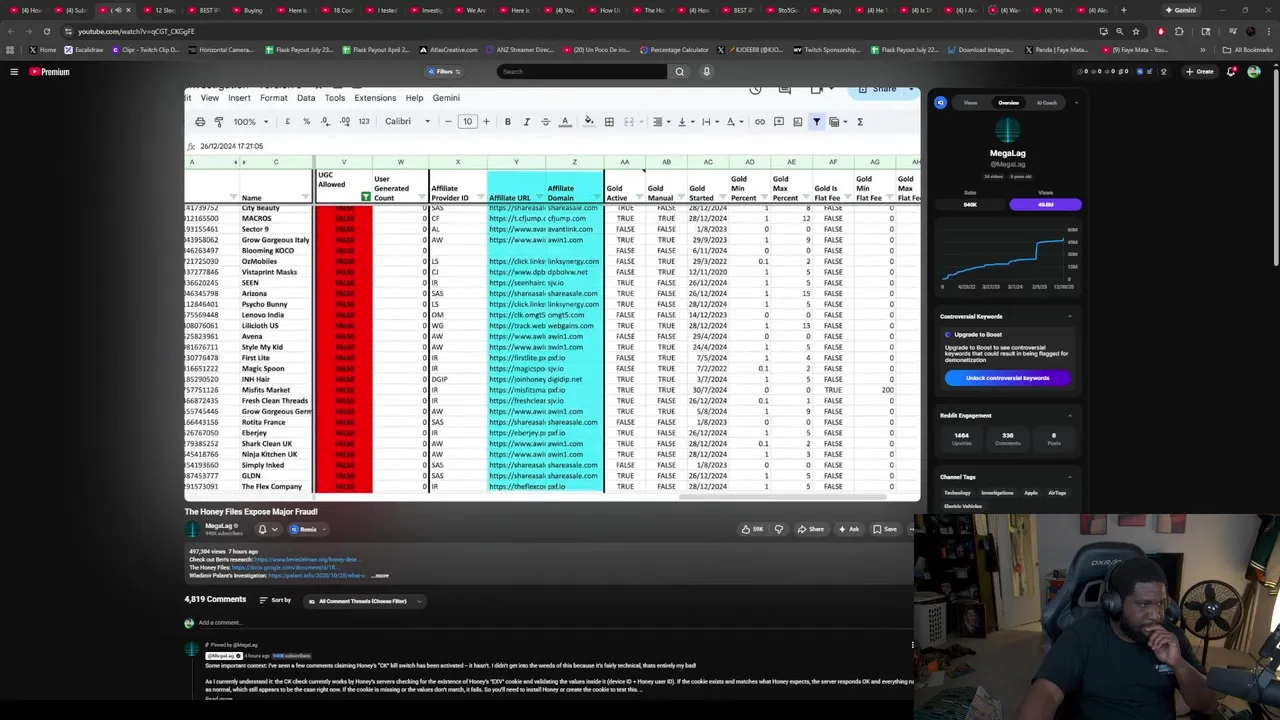The image size is (1280, 720).
Task: Toggle italic formatting
Action: click(527, 122)
